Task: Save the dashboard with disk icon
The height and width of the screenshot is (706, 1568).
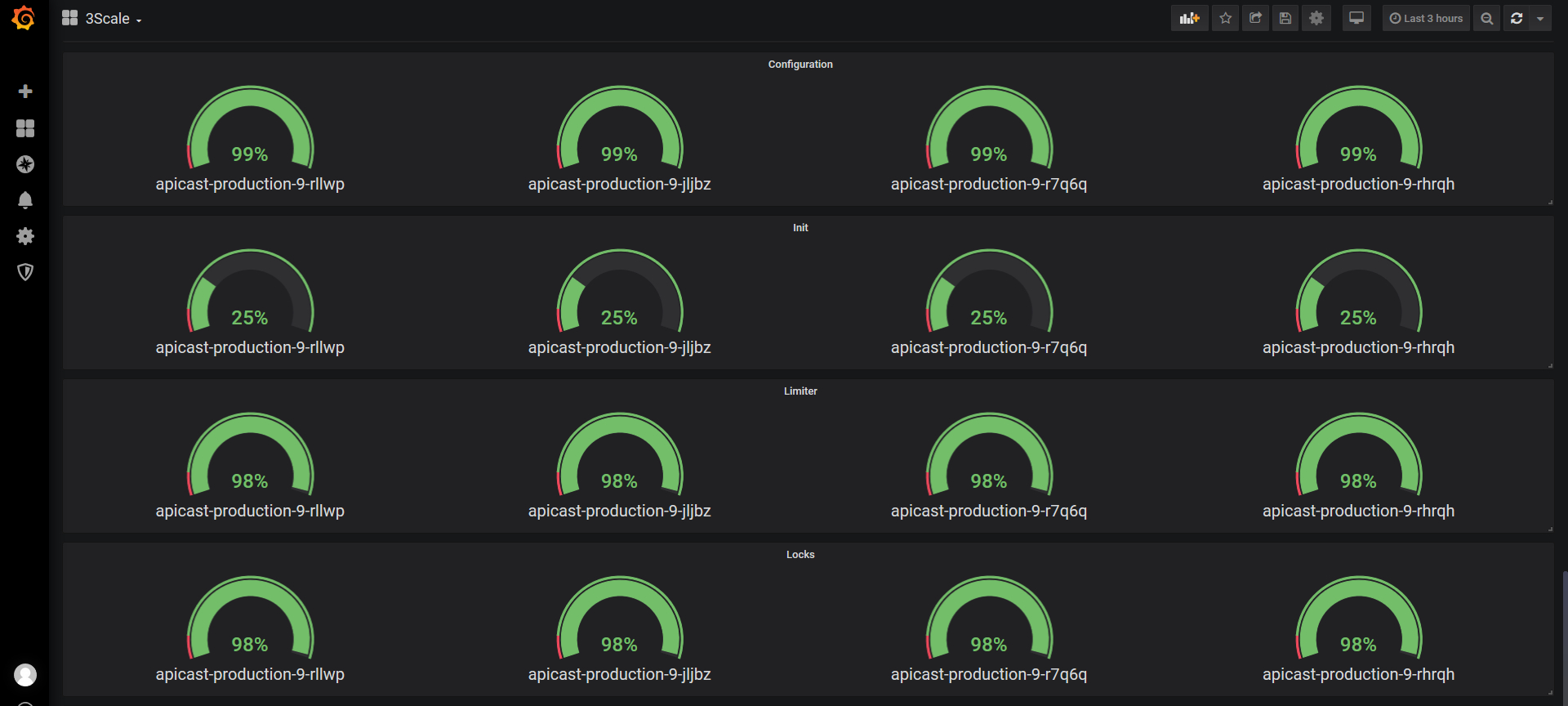Action: pyautogui.click(x=1285, y=18)
